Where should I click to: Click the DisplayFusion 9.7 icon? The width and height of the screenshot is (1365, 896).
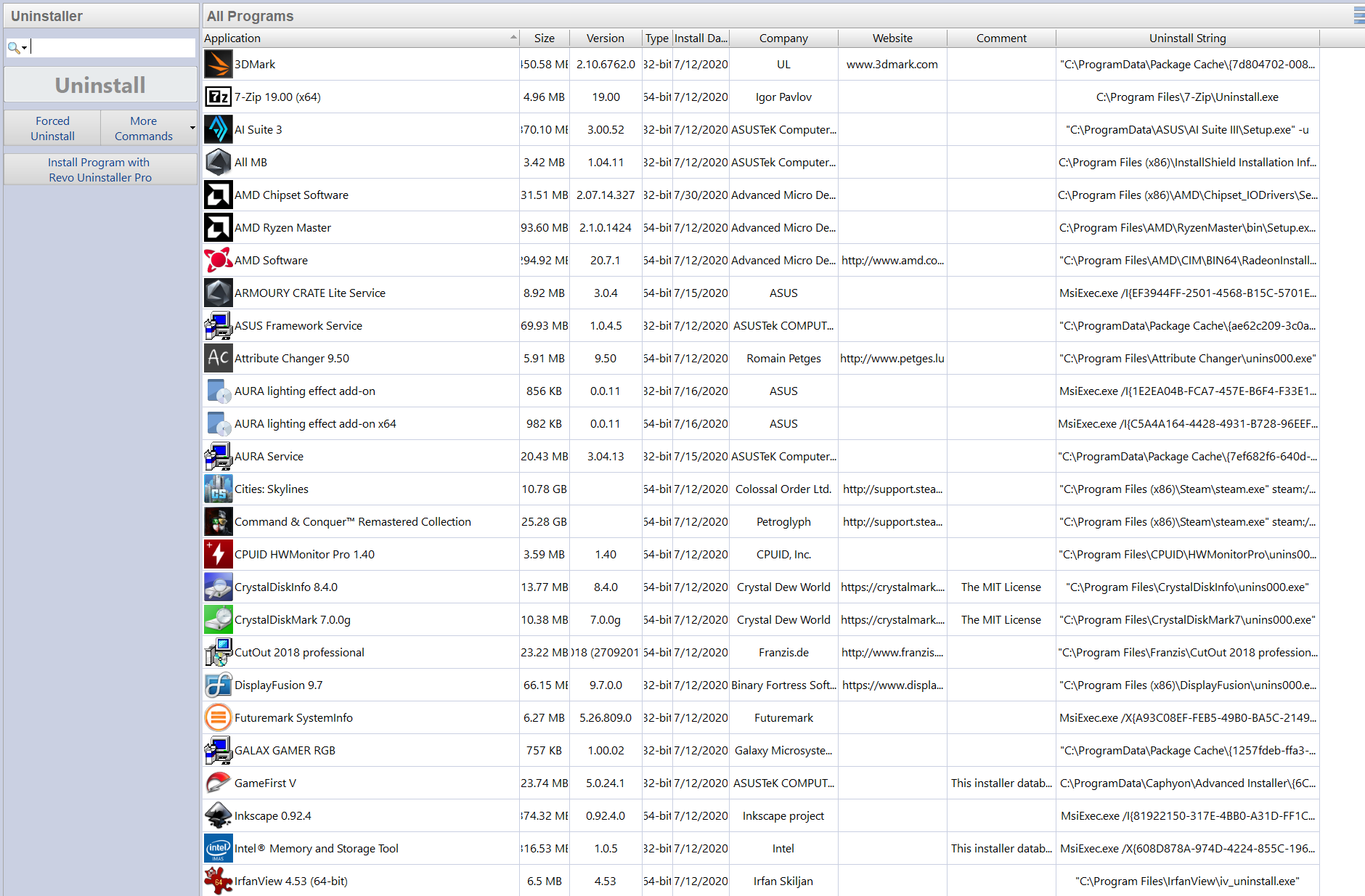pos(218,685)
